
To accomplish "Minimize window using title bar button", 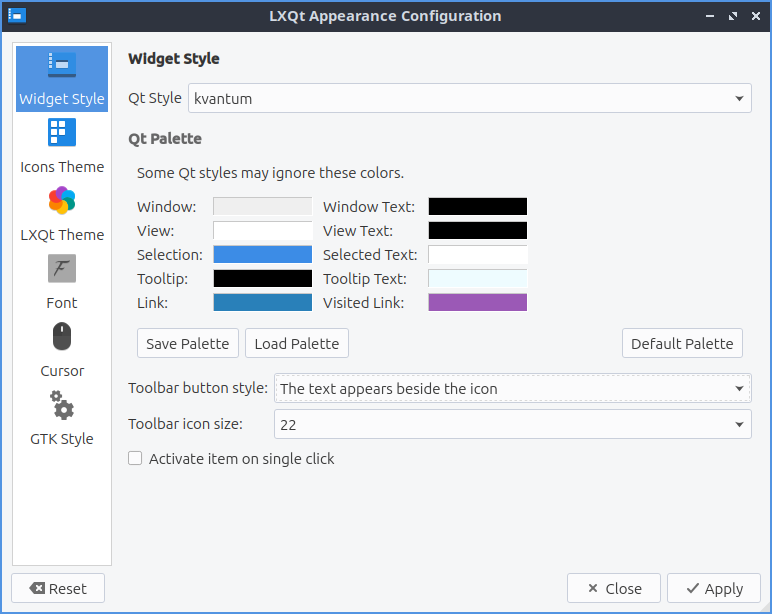I will point(709,16).
